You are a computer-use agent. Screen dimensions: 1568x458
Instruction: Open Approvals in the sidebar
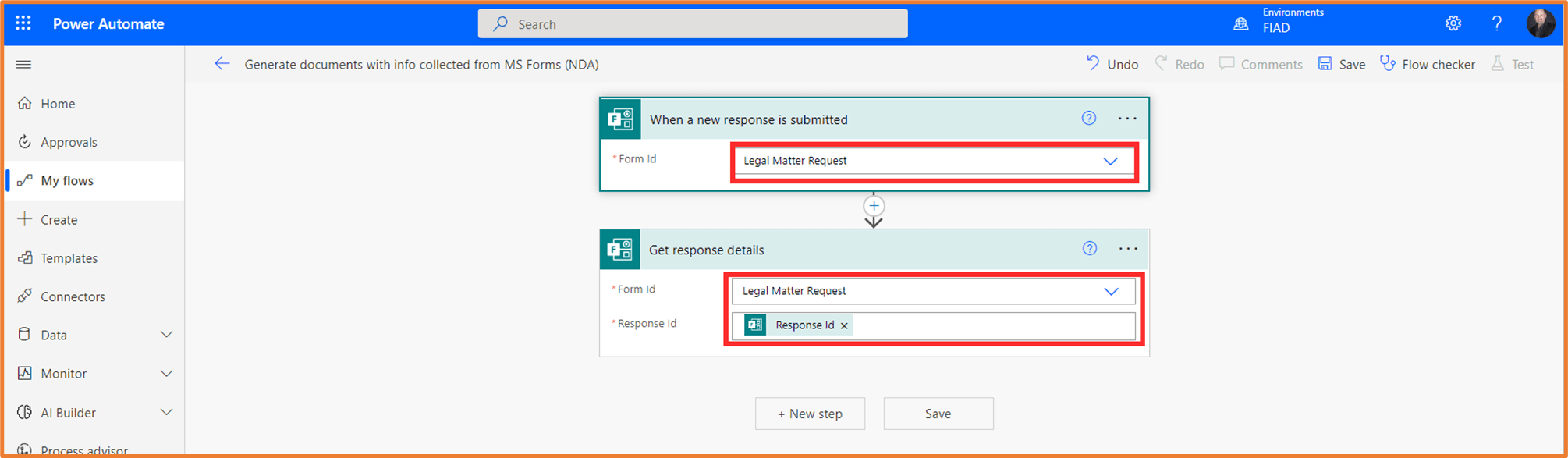tap(94, 142)
